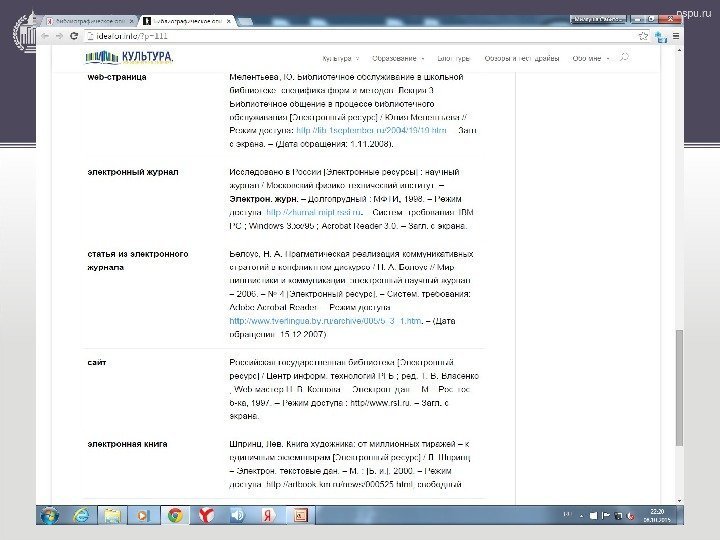The image size is (720, 540).
Task: Open Windows Explorer folder in the taskbar
Action: point(112,516)
